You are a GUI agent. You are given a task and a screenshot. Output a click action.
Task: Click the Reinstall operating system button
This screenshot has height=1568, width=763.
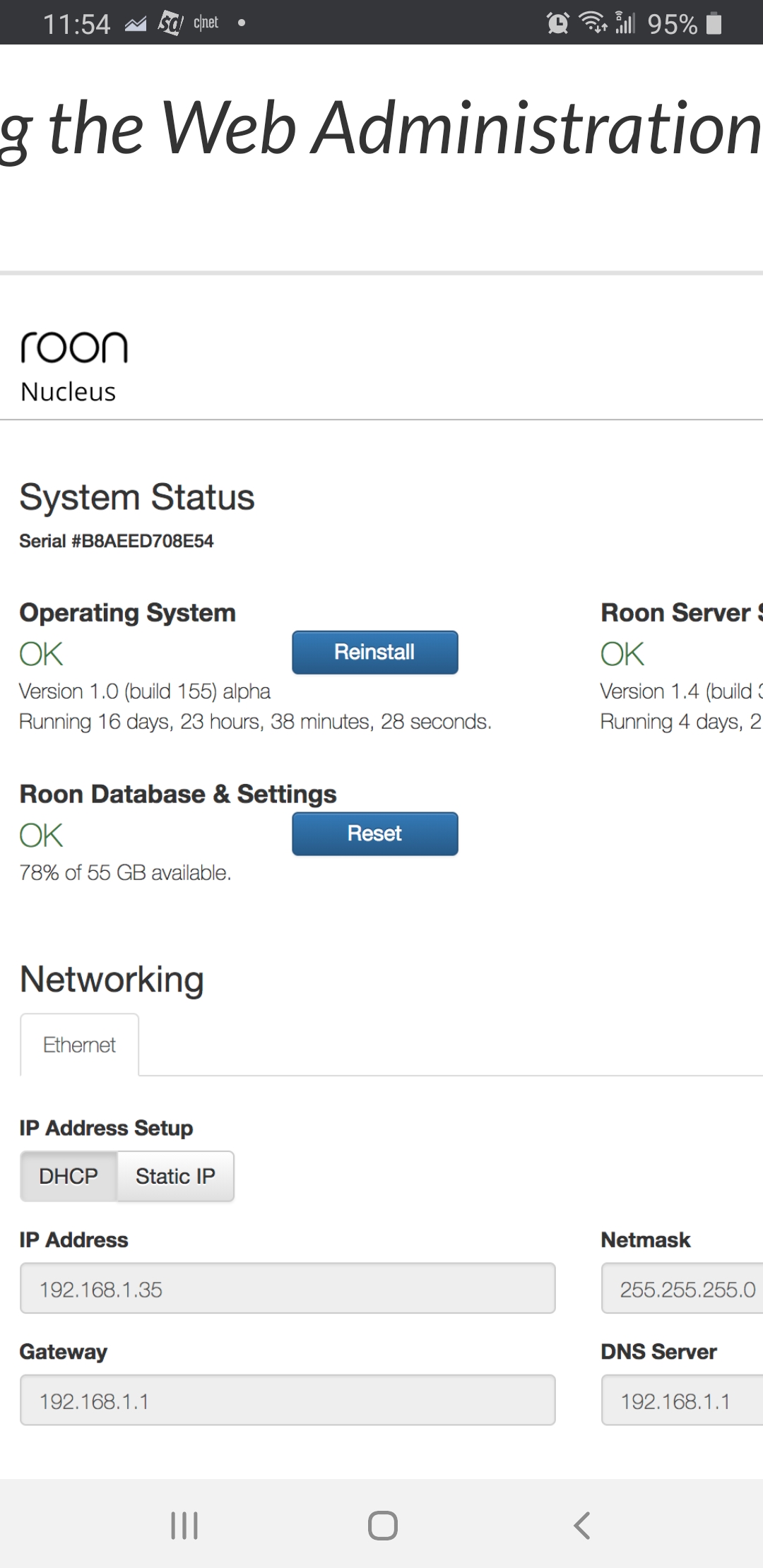pyautogui.click(x=374, y=652)
